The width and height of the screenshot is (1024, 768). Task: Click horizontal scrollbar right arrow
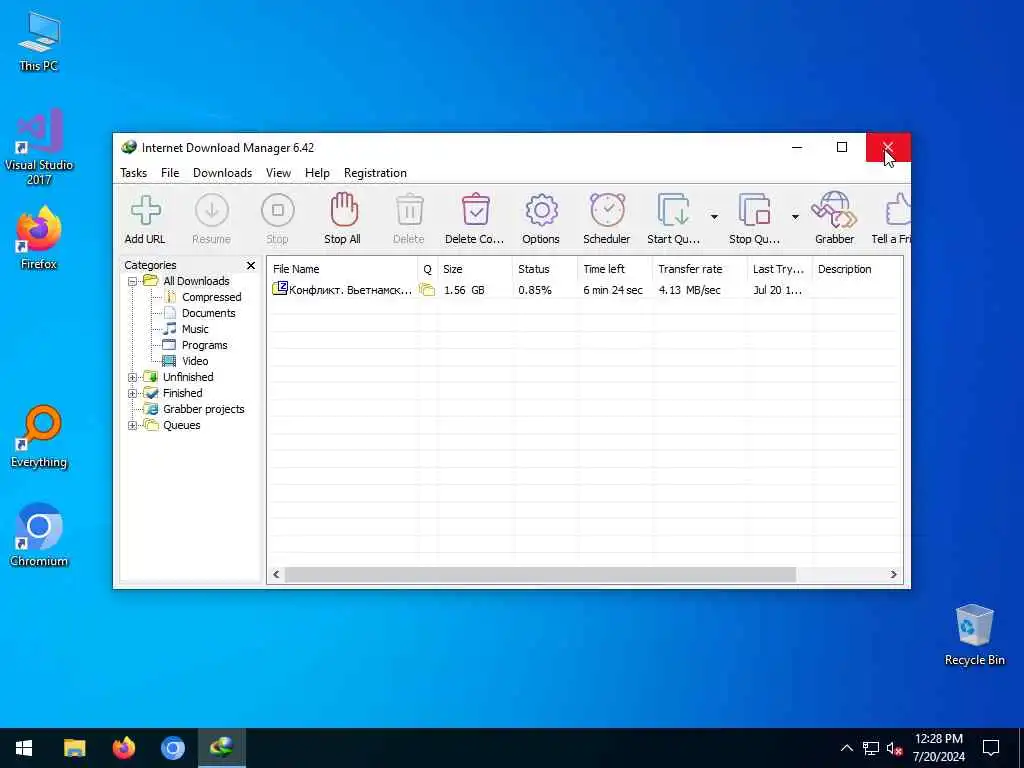(893, 575)
